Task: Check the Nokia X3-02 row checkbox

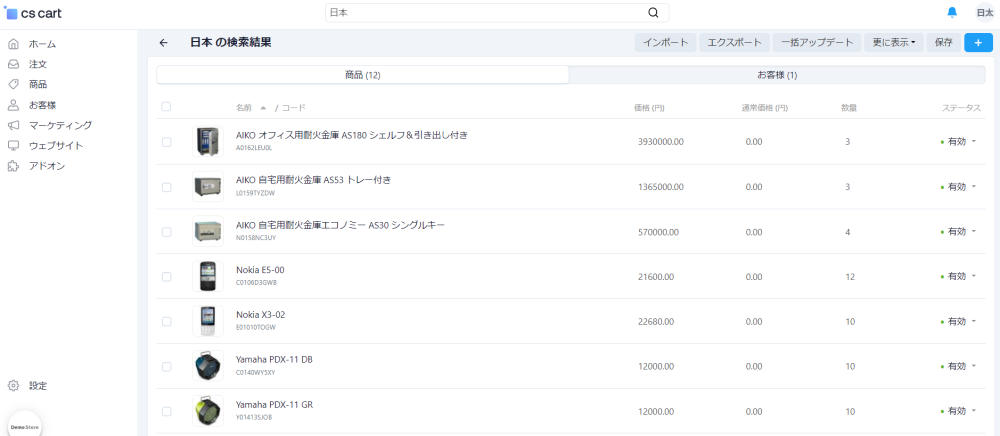Action: point(166,322)
